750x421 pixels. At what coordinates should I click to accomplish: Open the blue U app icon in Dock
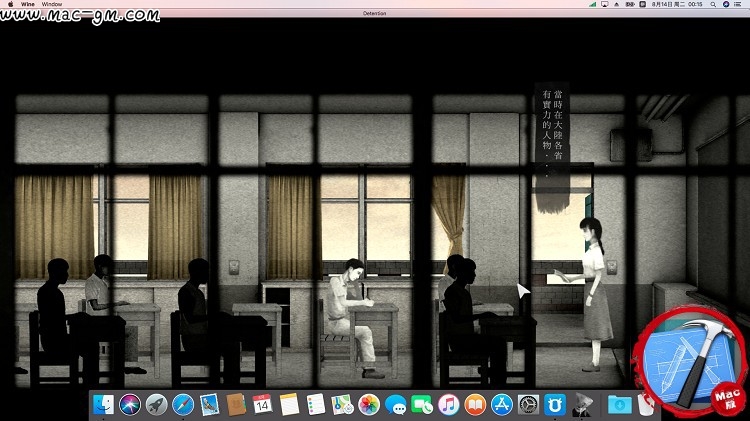tap(555, 405)
